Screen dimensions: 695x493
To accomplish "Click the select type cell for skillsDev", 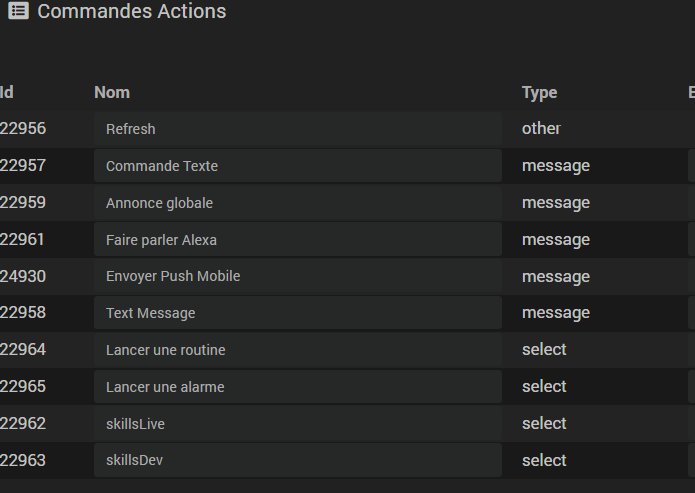I will pos(544,460).
